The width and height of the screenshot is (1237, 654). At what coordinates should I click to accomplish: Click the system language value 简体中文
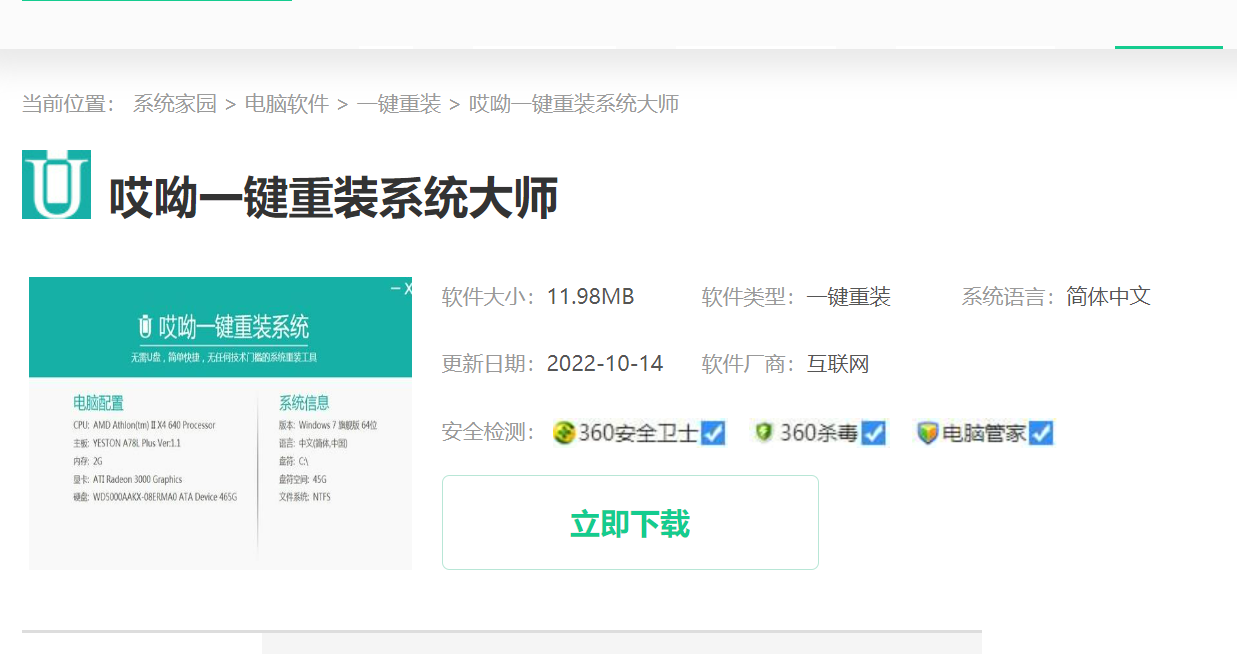1108,297
